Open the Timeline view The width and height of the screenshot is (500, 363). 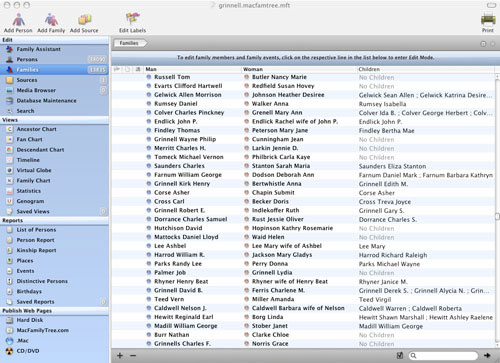pos(54,160)
